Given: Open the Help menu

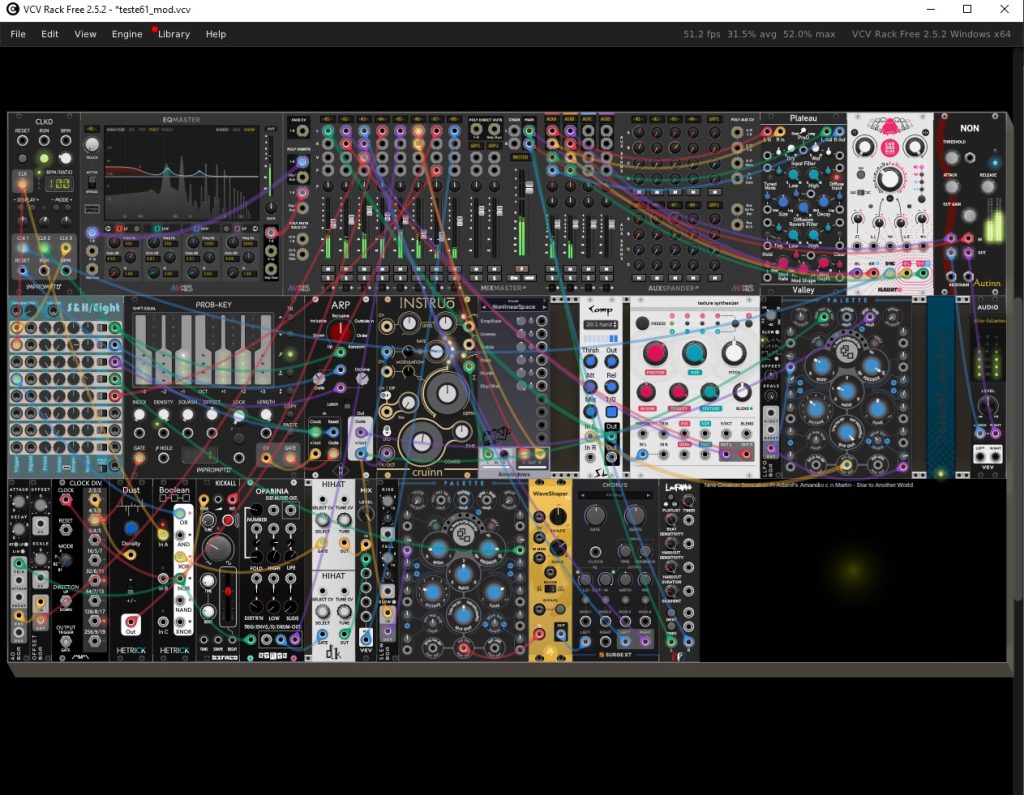Looking at the screenshot, I should click(216, 34).
